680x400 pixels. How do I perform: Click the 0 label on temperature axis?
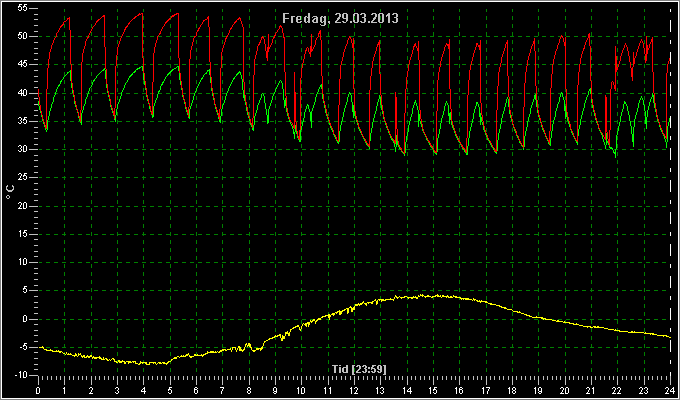25,319
